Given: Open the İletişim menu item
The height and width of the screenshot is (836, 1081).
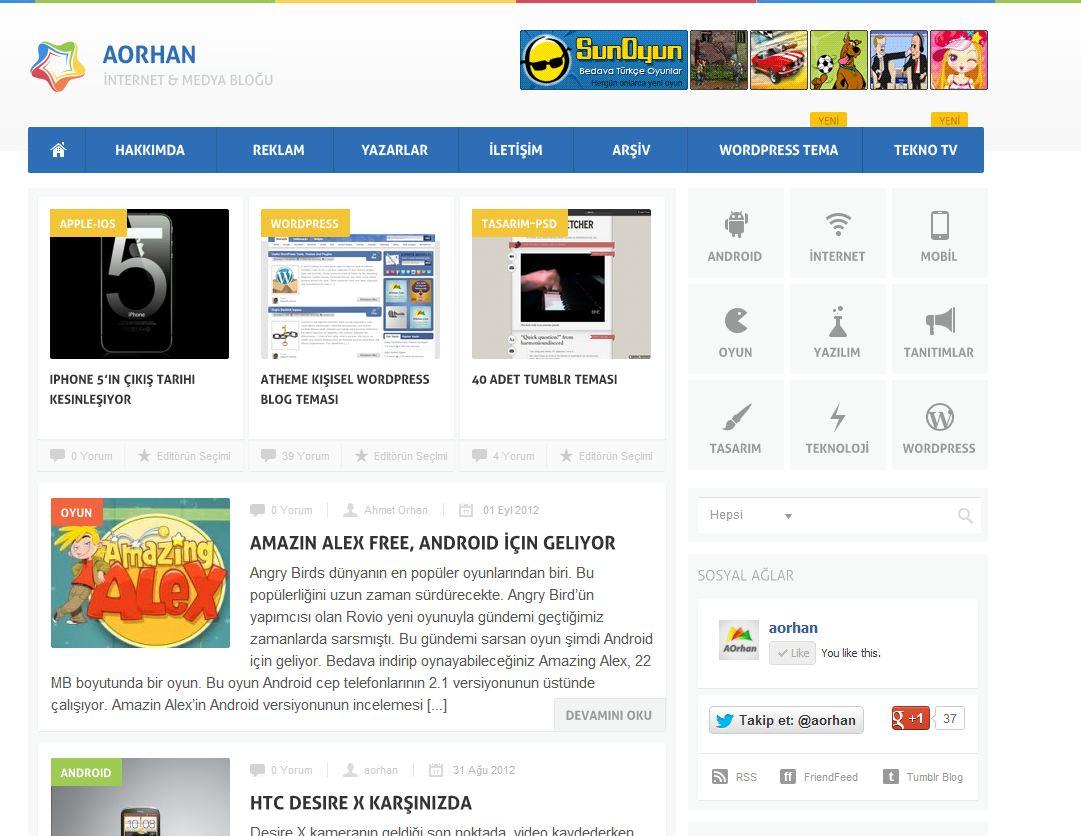Looking at the screenshot, I should click(516, 150).
